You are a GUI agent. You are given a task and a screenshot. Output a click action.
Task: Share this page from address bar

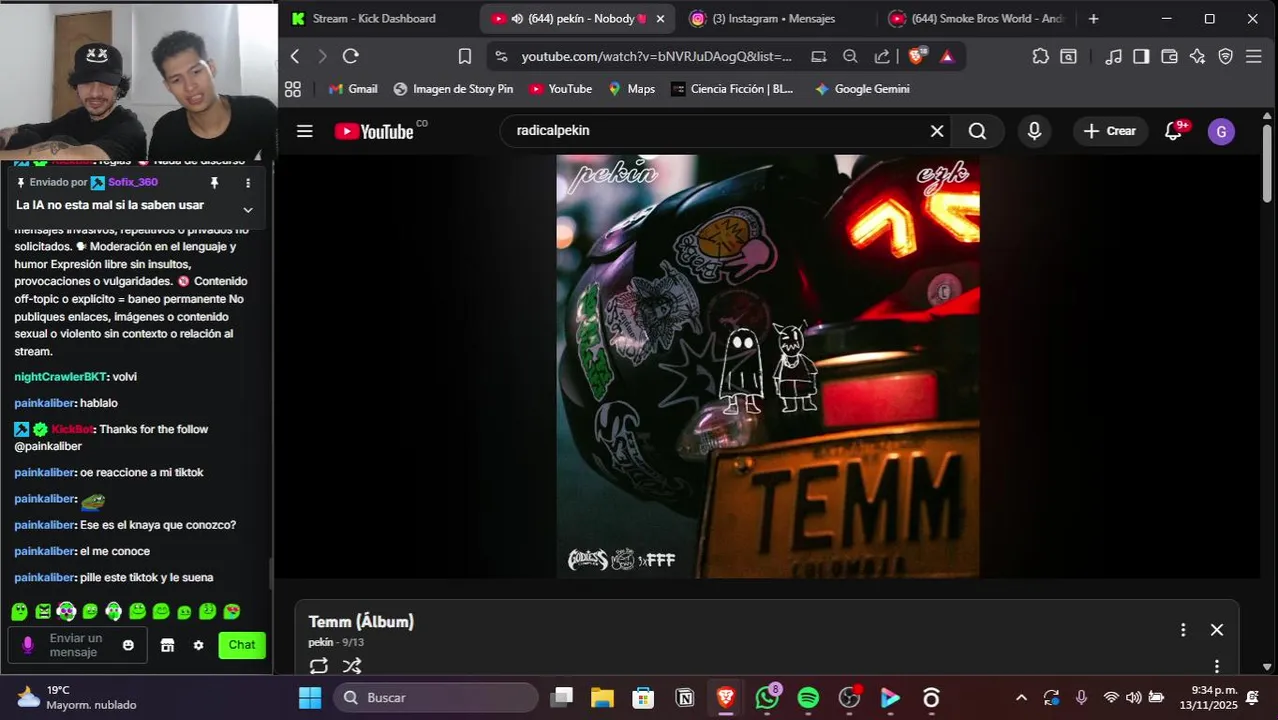[882, 57]
